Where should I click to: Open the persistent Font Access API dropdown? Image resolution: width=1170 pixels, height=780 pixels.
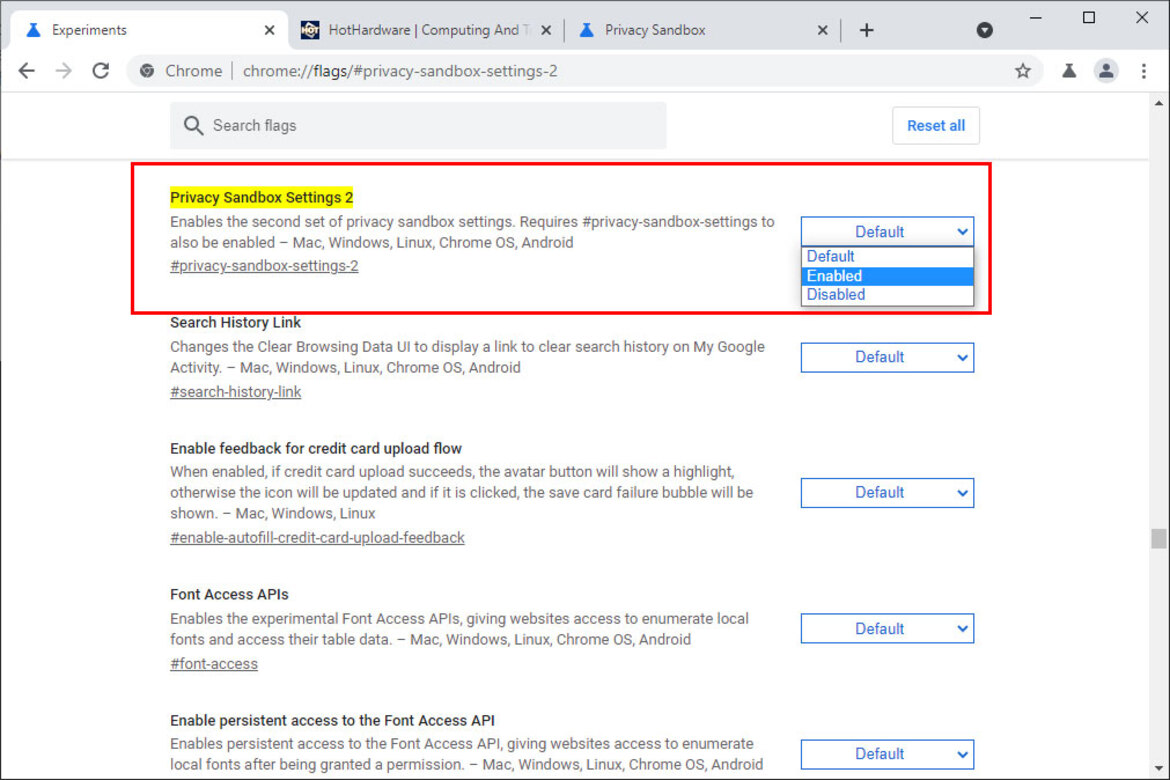pos(887,754)
